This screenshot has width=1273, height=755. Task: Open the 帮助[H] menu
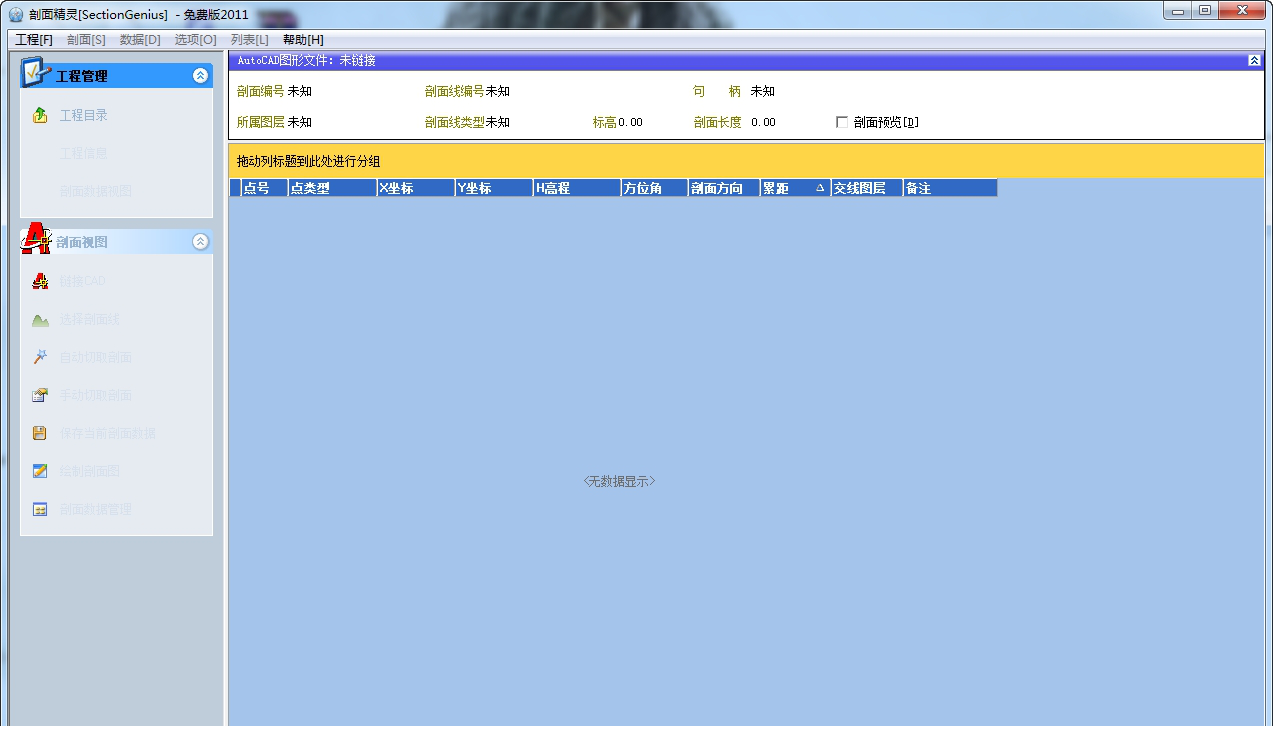click(x=303, y=39)
